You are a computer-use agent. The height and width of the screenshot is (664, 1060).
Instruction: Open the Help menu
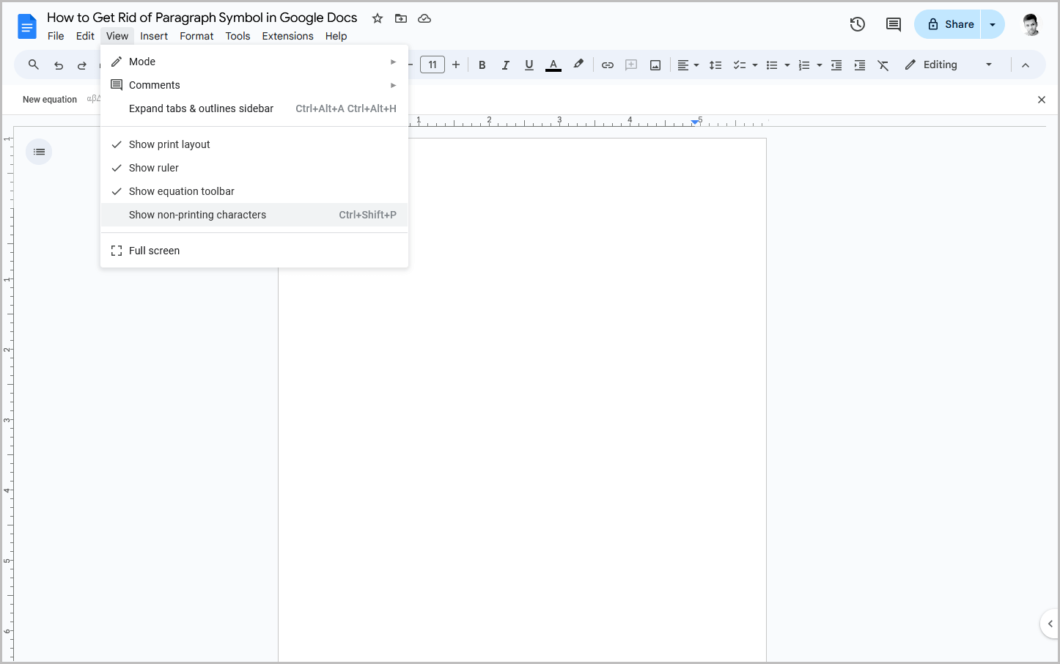click(x=335, y=36)
